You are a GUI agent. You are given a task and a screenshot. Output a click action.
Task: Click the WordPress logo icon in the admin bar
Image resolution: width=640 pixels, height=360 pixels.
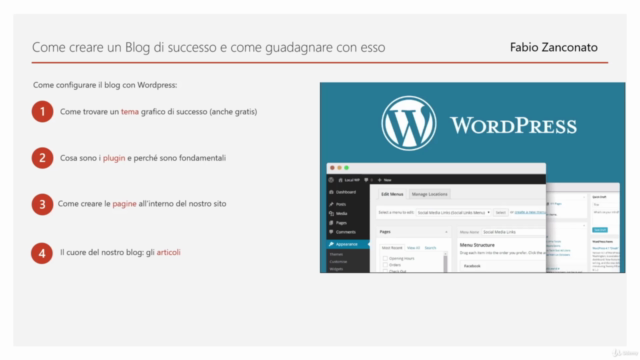click(331, 180)
